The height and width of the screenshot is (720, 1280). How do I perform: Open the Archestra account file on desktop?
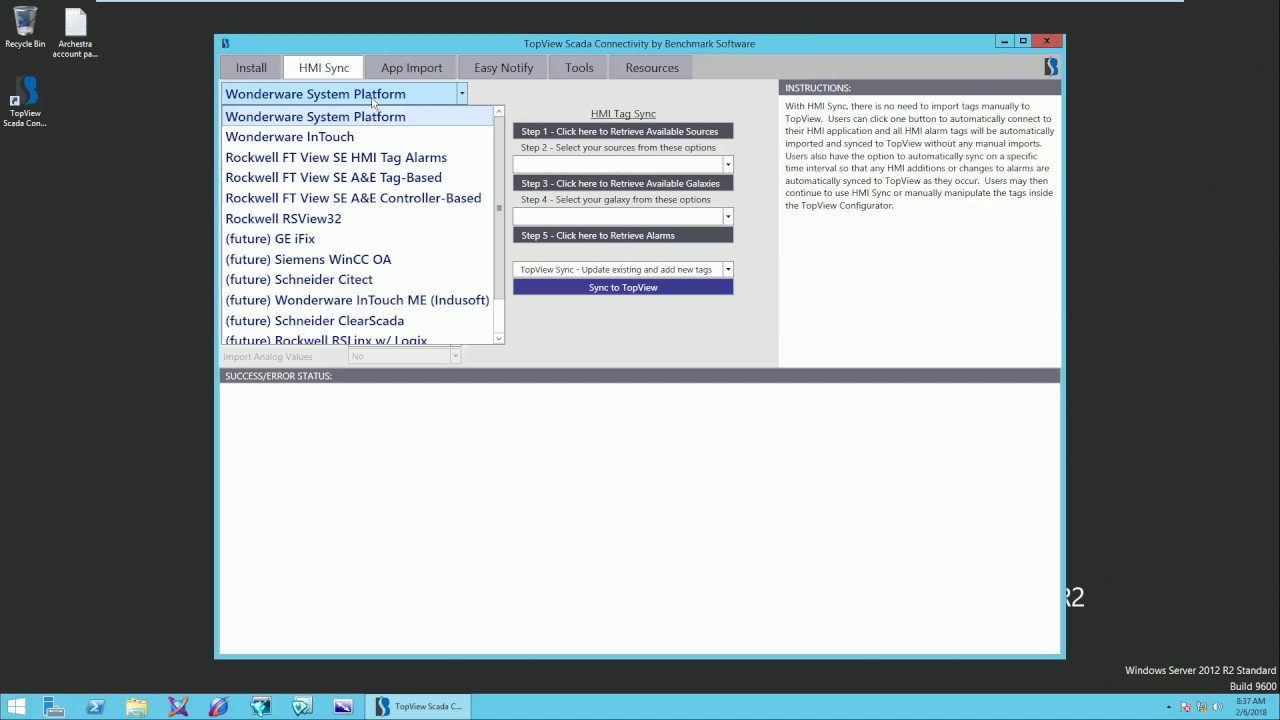coord(75,33)
